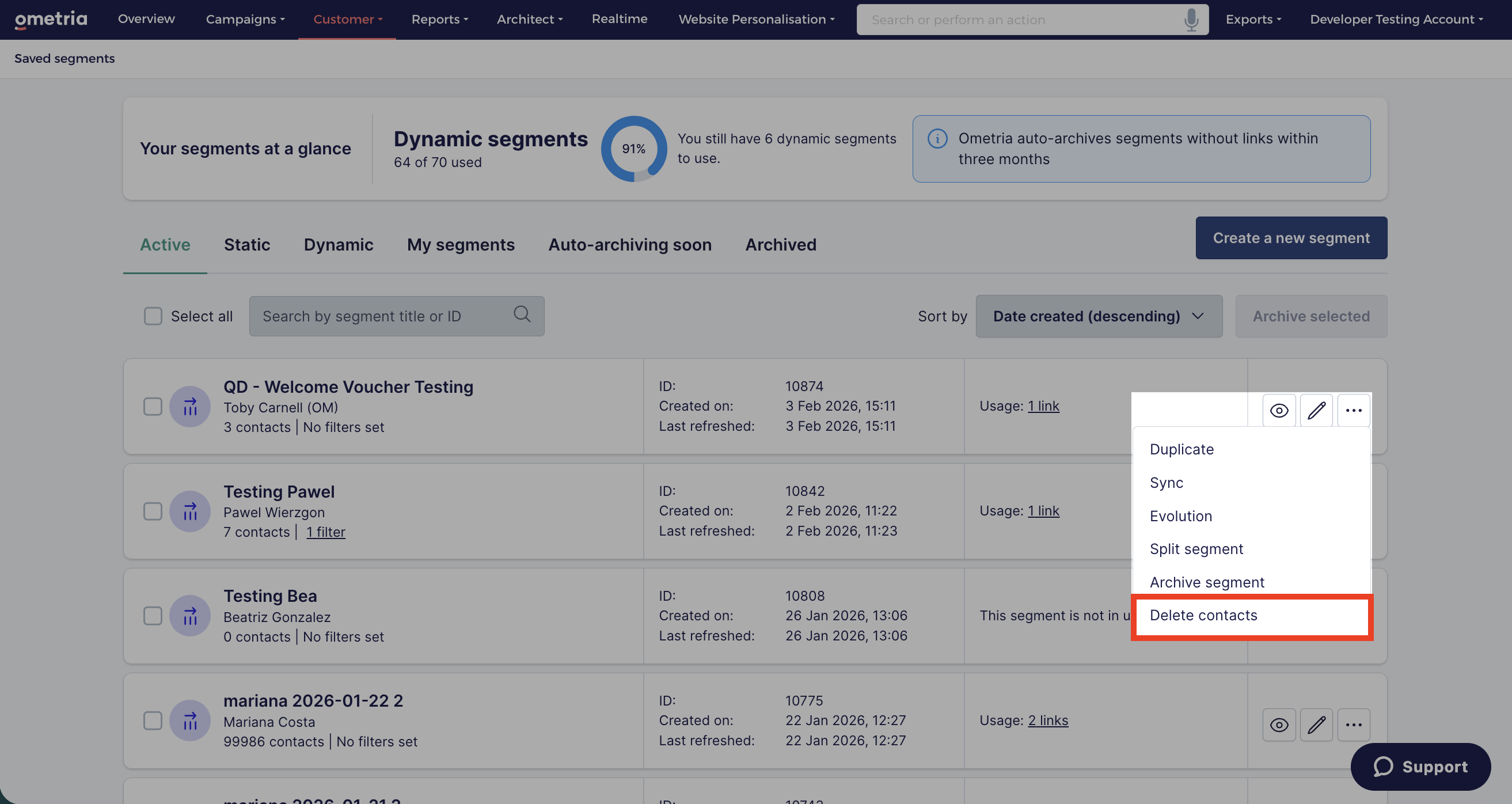The image size is (1512, 804).
Task: Click the info icon in auto-archive notice
Action: pyautogui.click(x=937, y=139)
